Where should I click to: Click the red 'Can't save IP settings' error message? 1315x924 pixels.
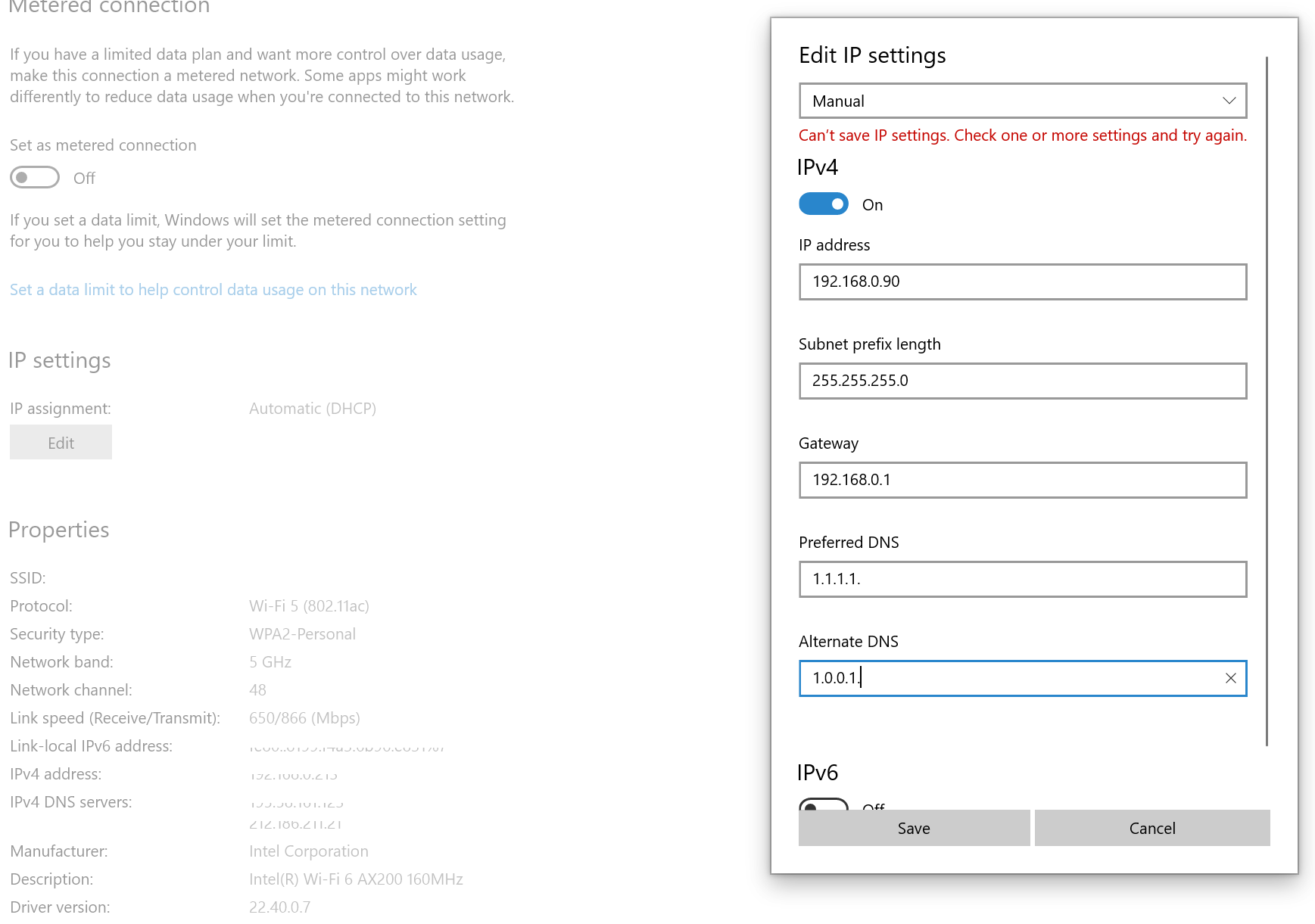click(1022, 135)
